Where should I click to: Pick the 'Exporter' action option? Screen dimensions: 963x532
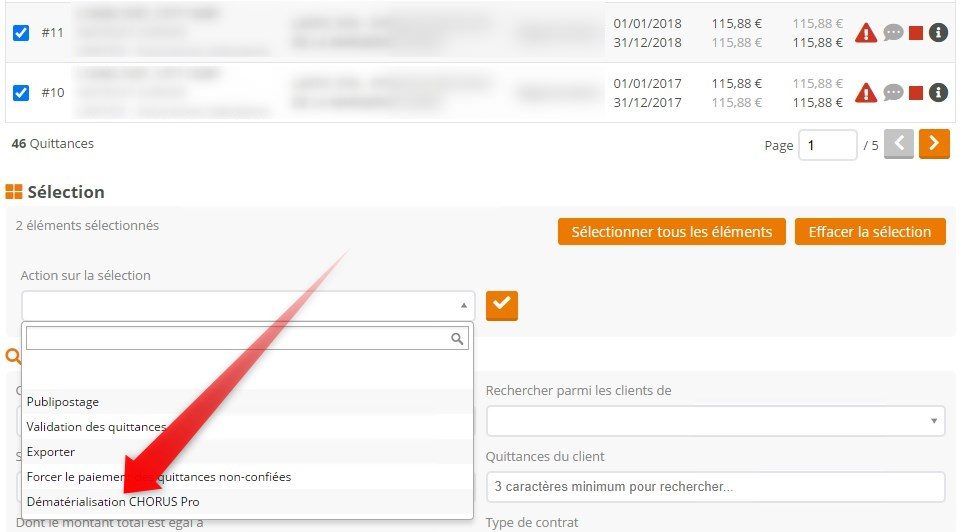click(51, 452)
